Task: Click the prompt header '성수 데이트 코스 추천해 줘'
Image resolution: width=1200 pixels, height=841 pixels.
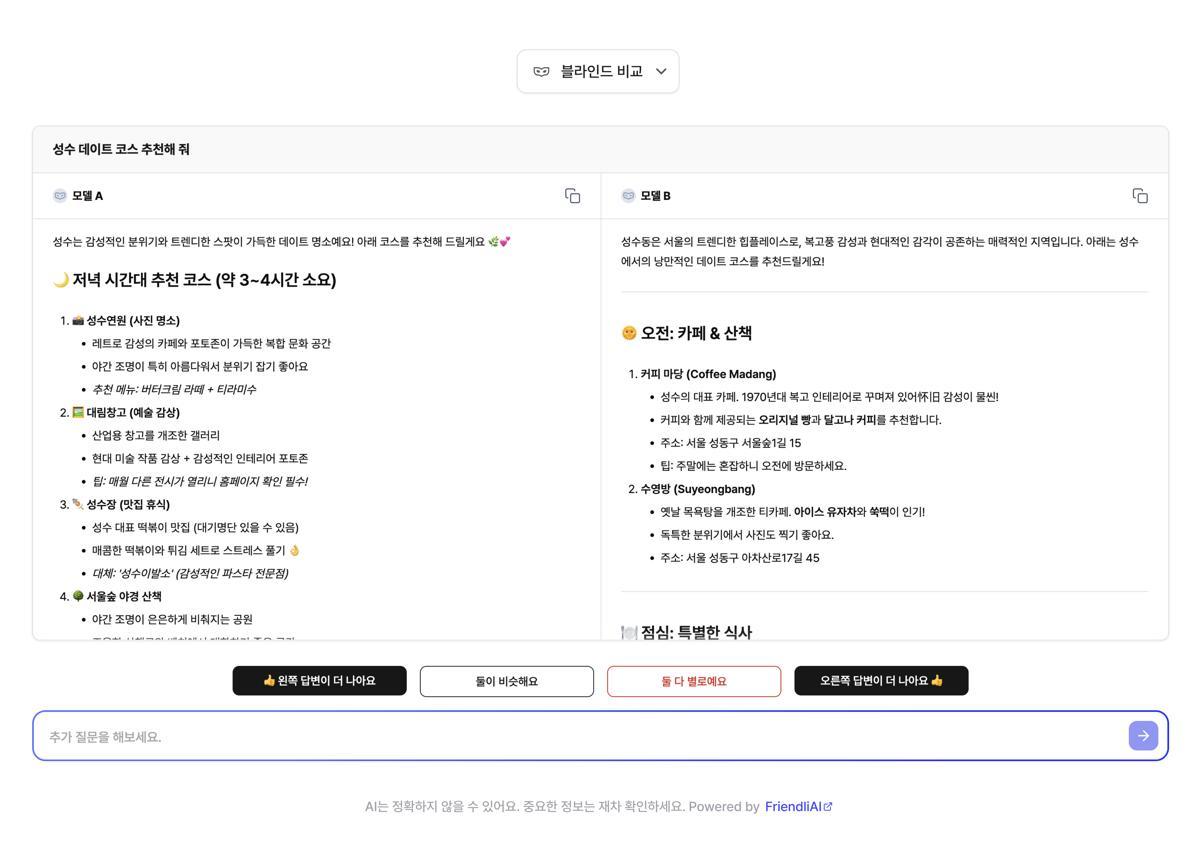Action: [x=123, y=148]
